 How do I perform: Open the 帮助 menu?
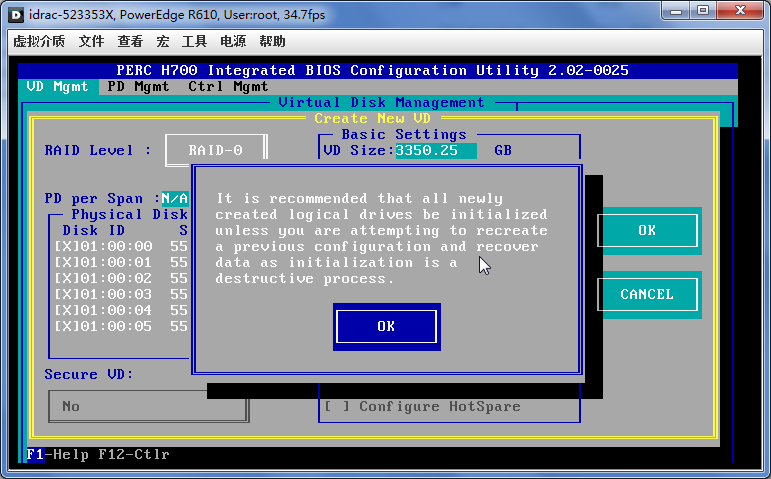(272, 41)
